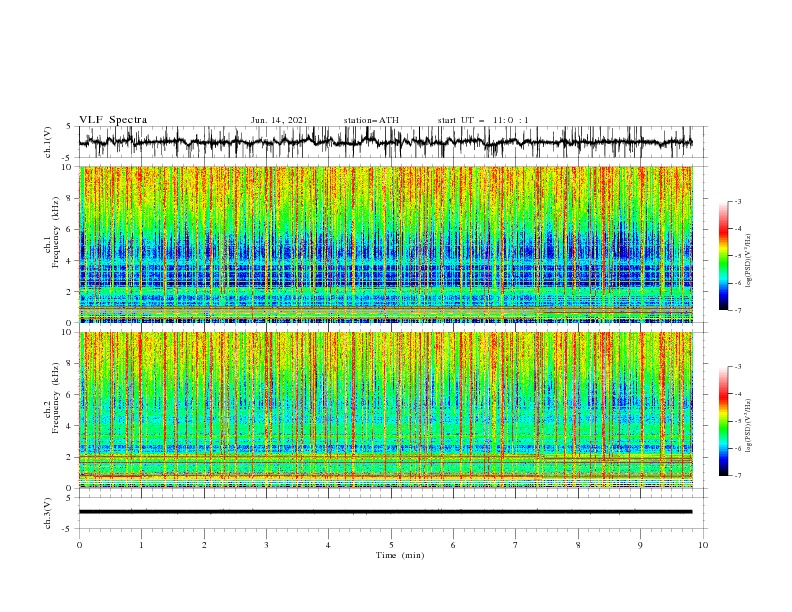The height and width of the screenshot is (612, 792).
Task: Click the '-5' label on ch.1 colorbar
Action: (738, 256)
